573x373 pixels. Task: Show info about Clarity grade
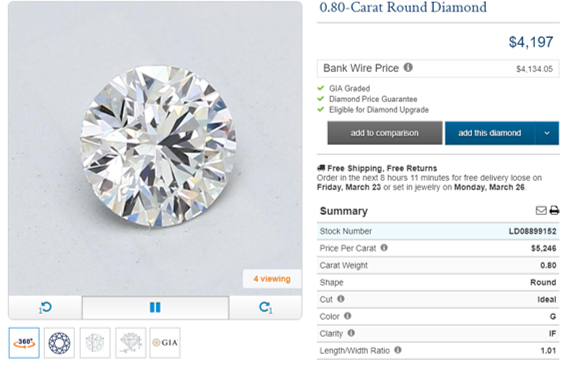(x=351, y=333)
